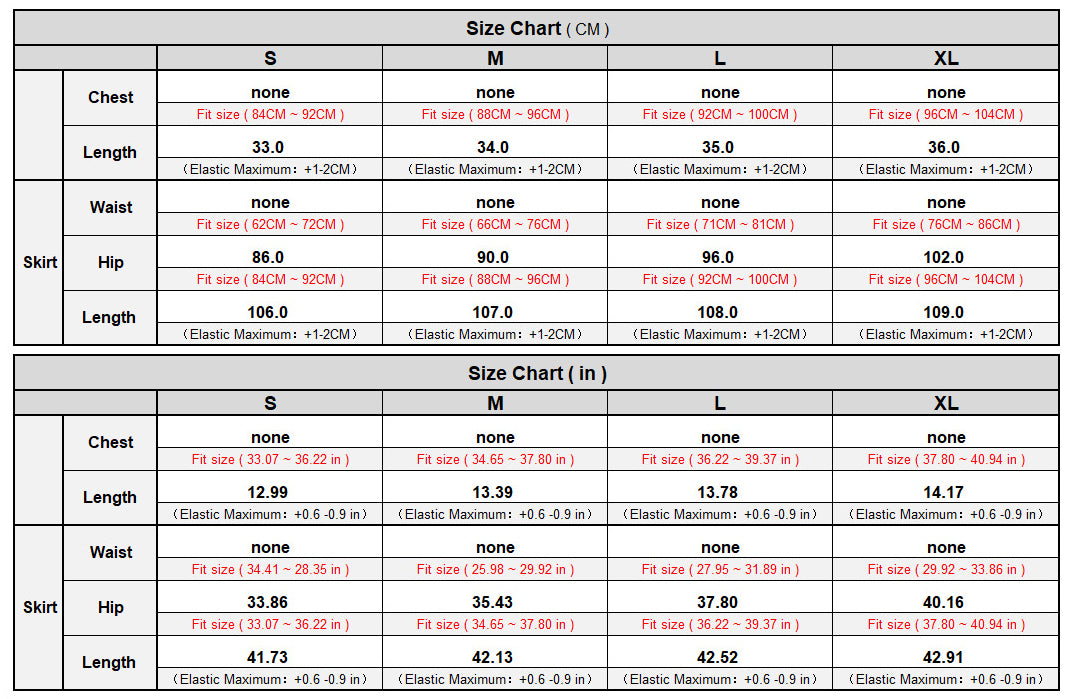Click the "Size Chart ( CM )" title
Screen dimensions: 1067x699
[x=537, y=29]
